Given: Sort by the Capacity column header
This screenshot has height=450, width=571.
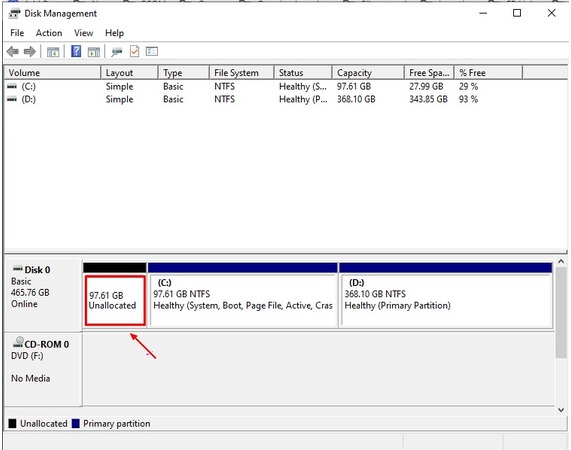Looking at the screenshot, I should click(x=368, y=73).
